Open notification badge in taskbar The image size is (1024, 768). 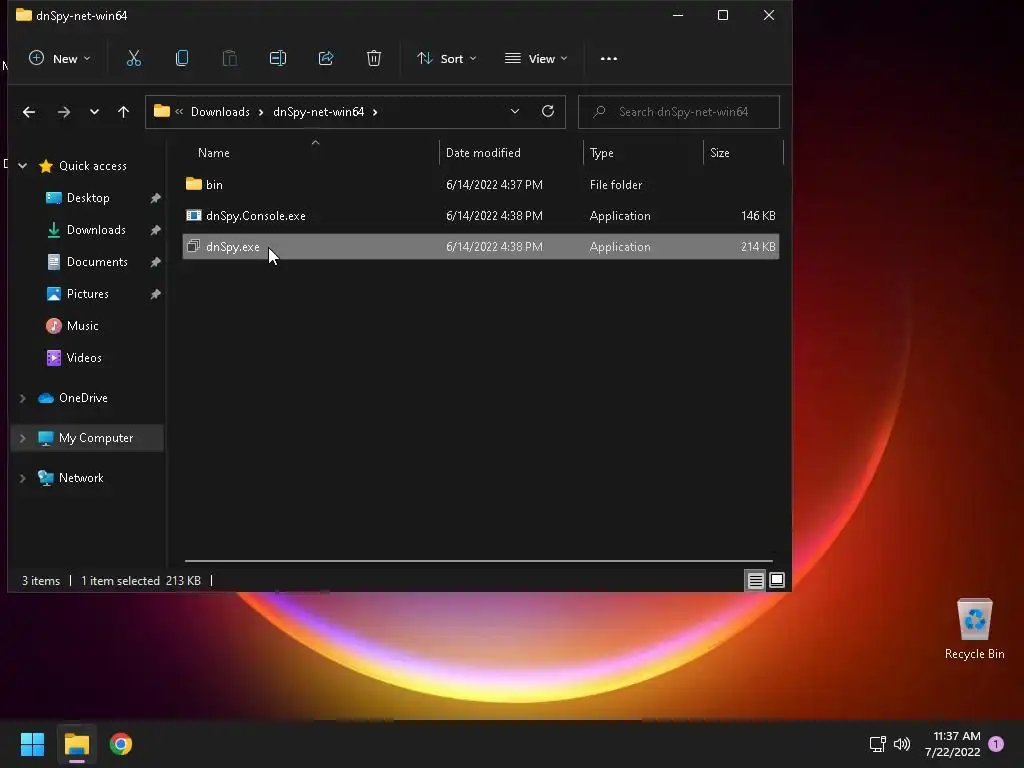point(996,744)
